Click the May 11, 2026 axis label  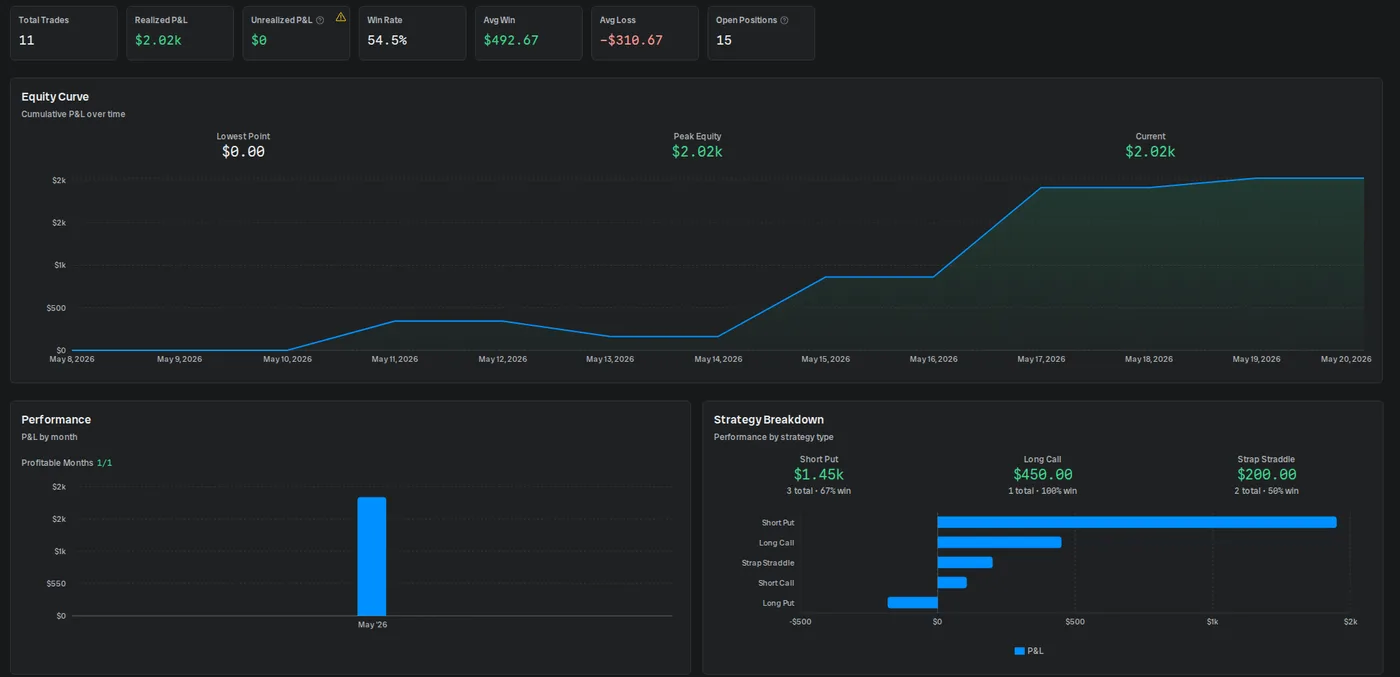tap(395, 359)
